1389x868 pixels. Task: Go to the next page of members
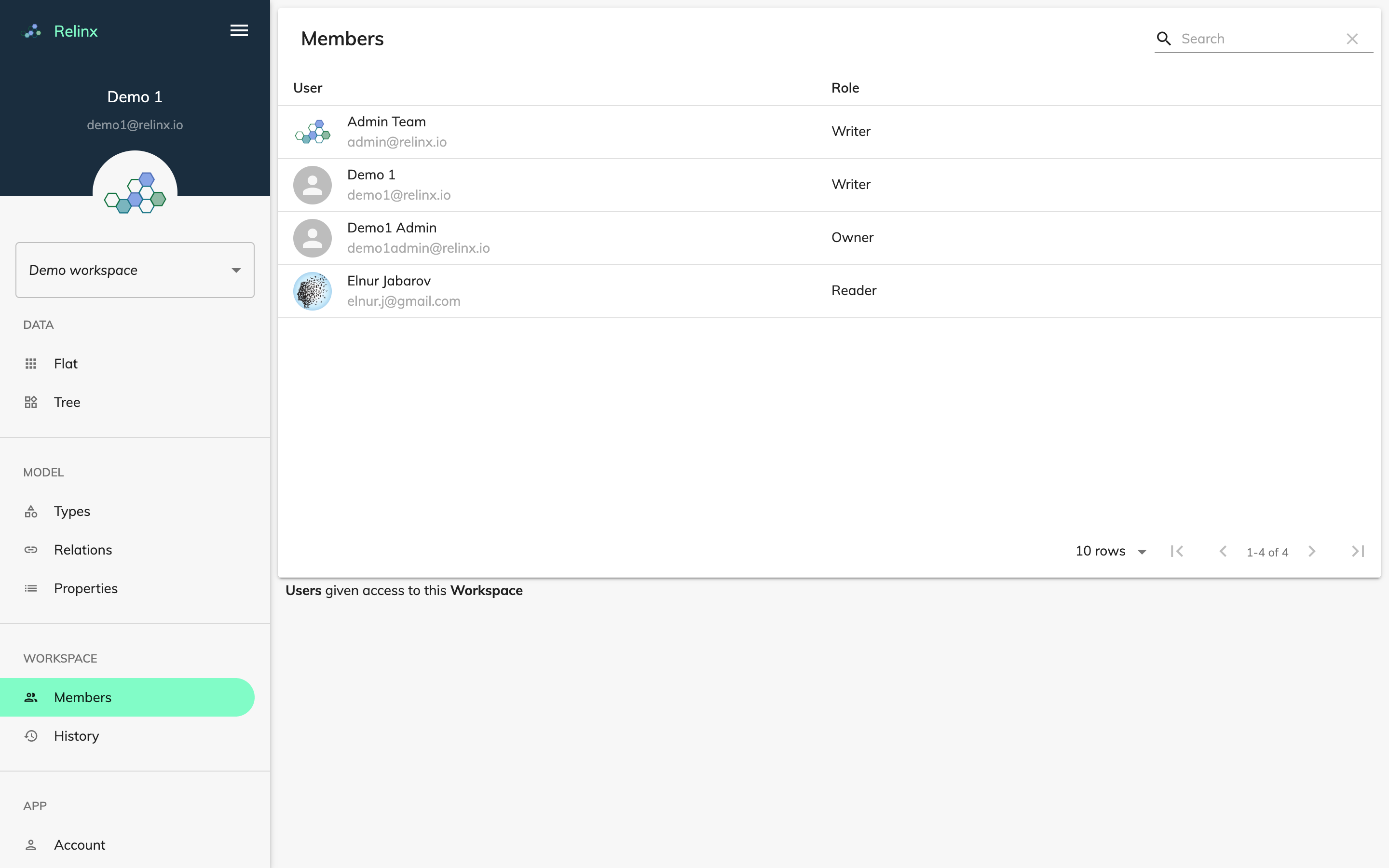coord(1311,551)
